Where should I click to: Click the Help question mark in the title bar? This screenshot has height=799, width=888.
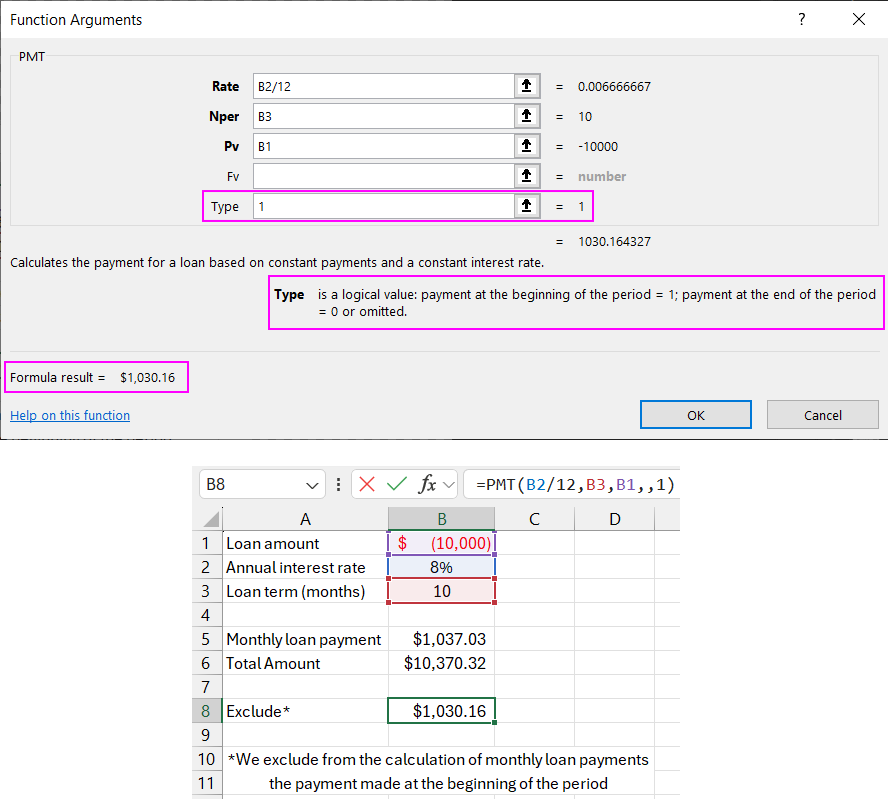coord(801,20)
